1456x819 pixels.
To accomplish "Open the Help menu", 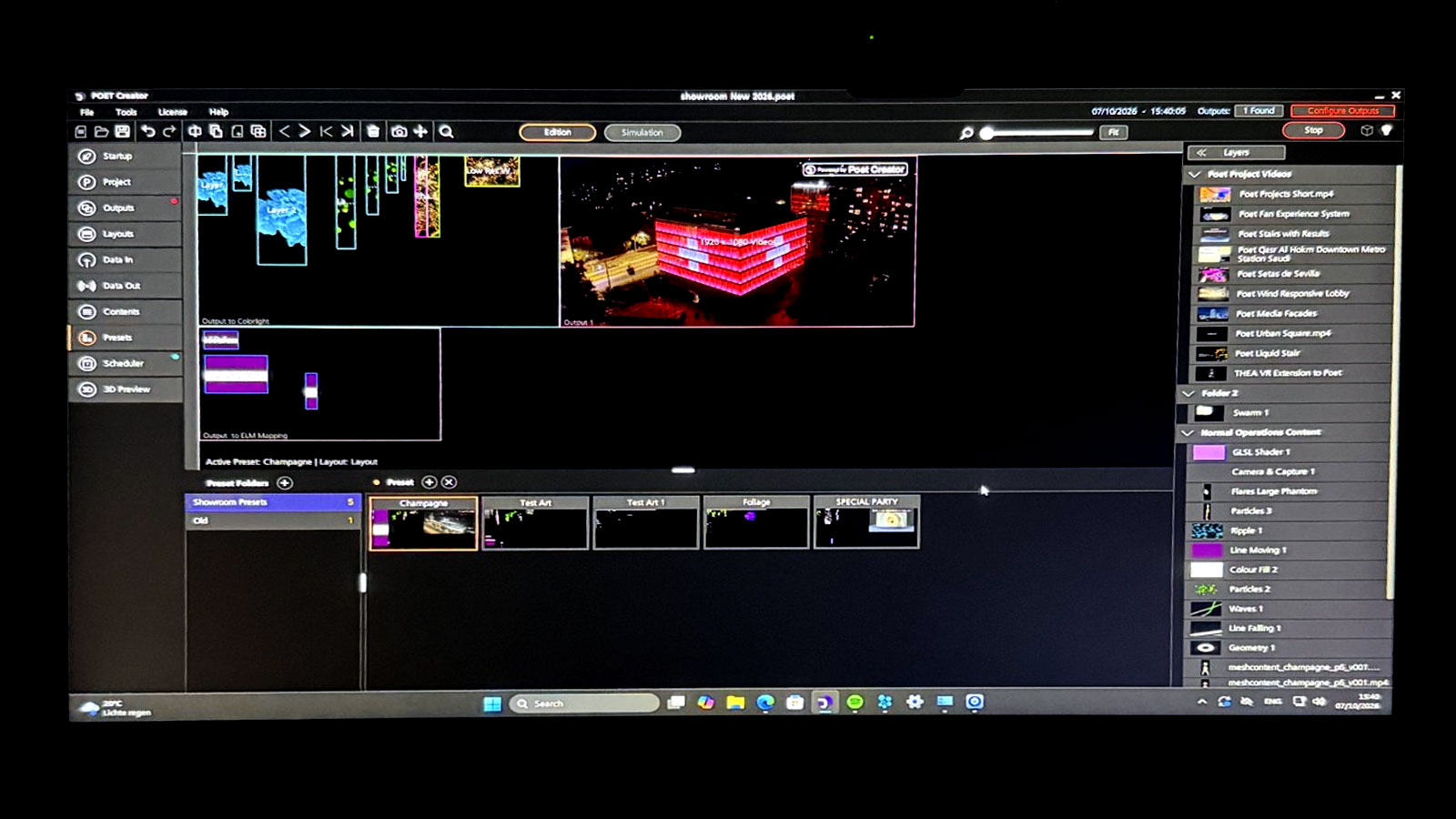I will pos(218,112).
